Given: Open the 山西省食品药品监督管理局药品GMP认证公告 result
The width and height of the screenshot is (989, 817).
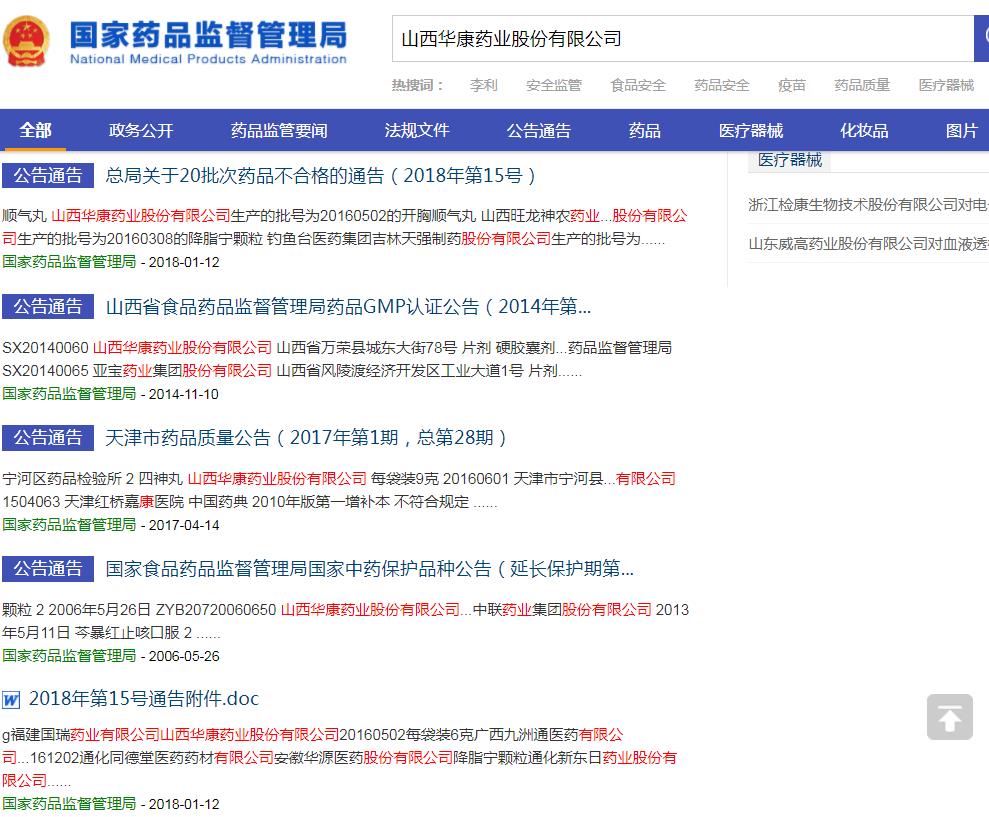Looking at the screenshot, I should pyautogui.click(x=348, y=307).
